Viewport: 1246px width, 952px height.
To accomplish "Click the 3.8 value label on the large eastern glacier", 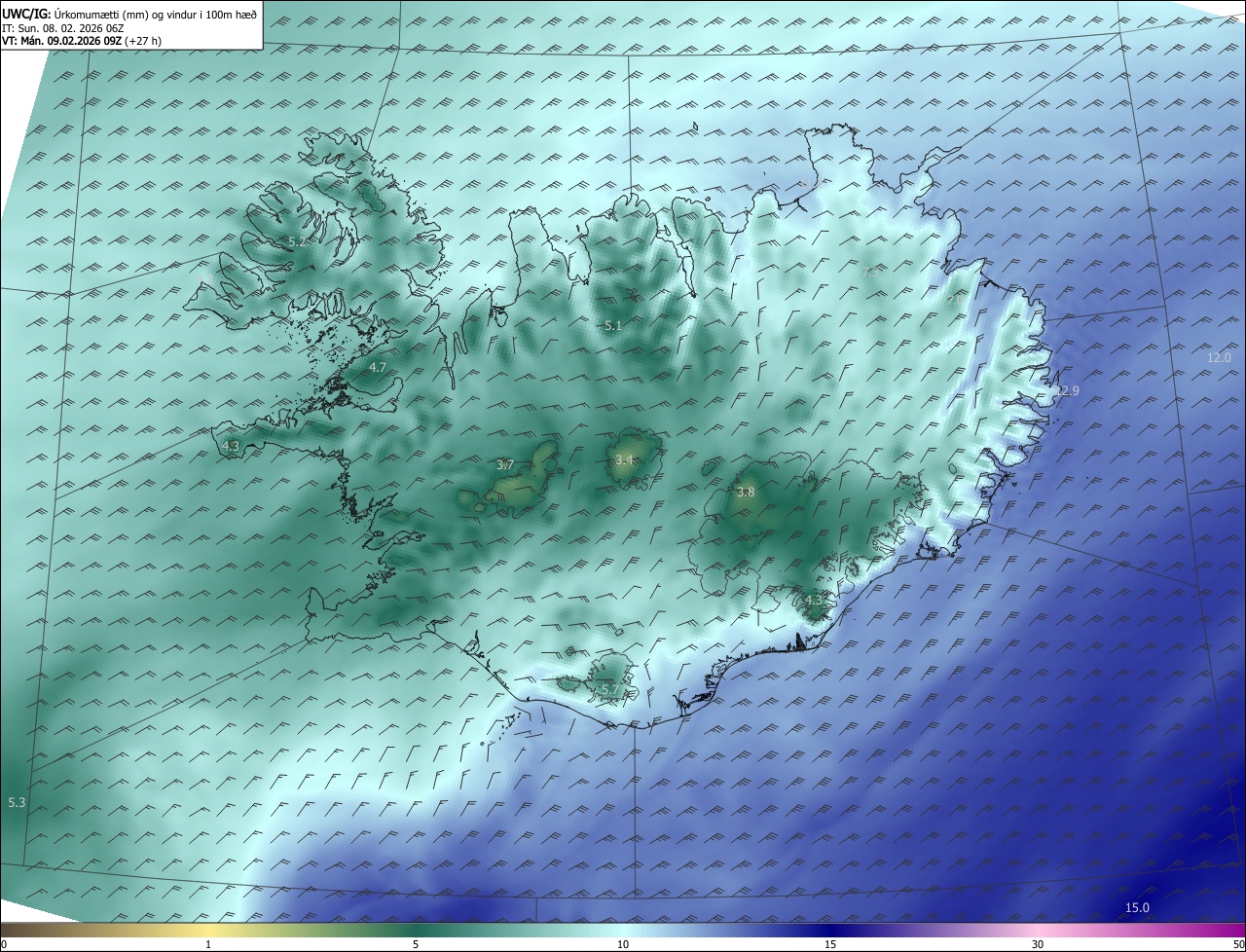I will click(746, 493).
